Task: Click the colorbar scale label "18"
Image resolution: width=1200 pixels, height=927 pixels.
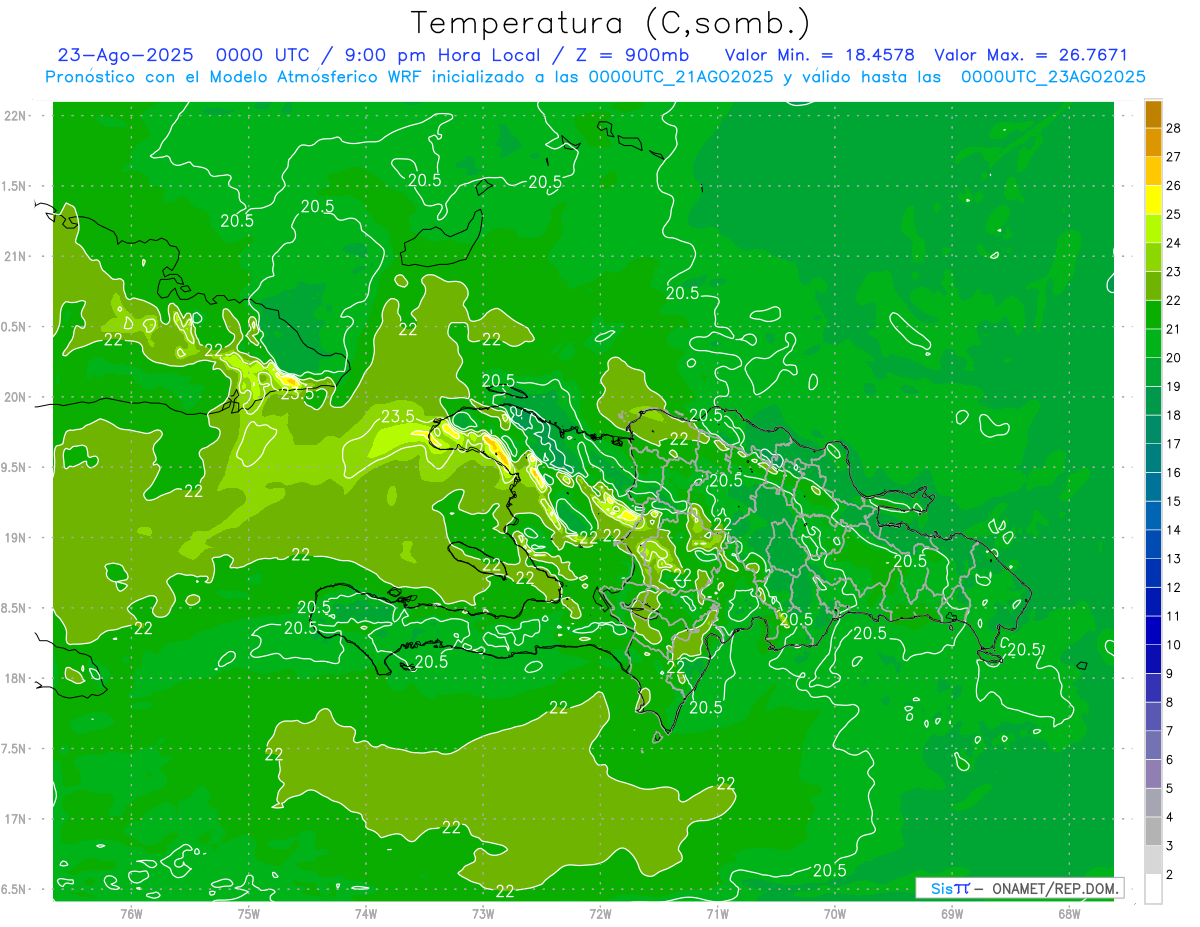Action: (1174, 415)
